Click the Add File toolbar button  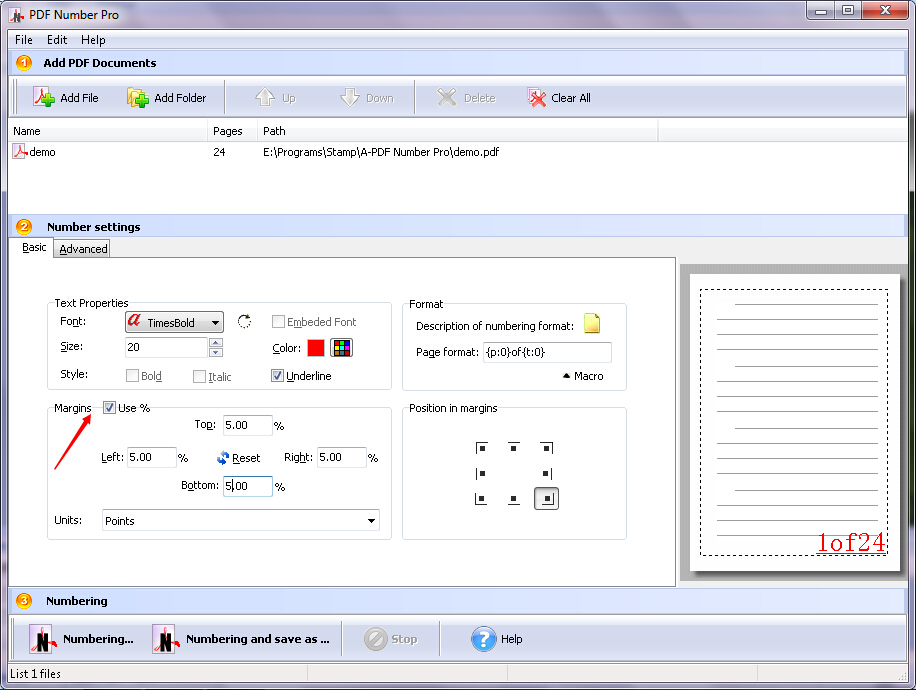(x=66, y=98)
